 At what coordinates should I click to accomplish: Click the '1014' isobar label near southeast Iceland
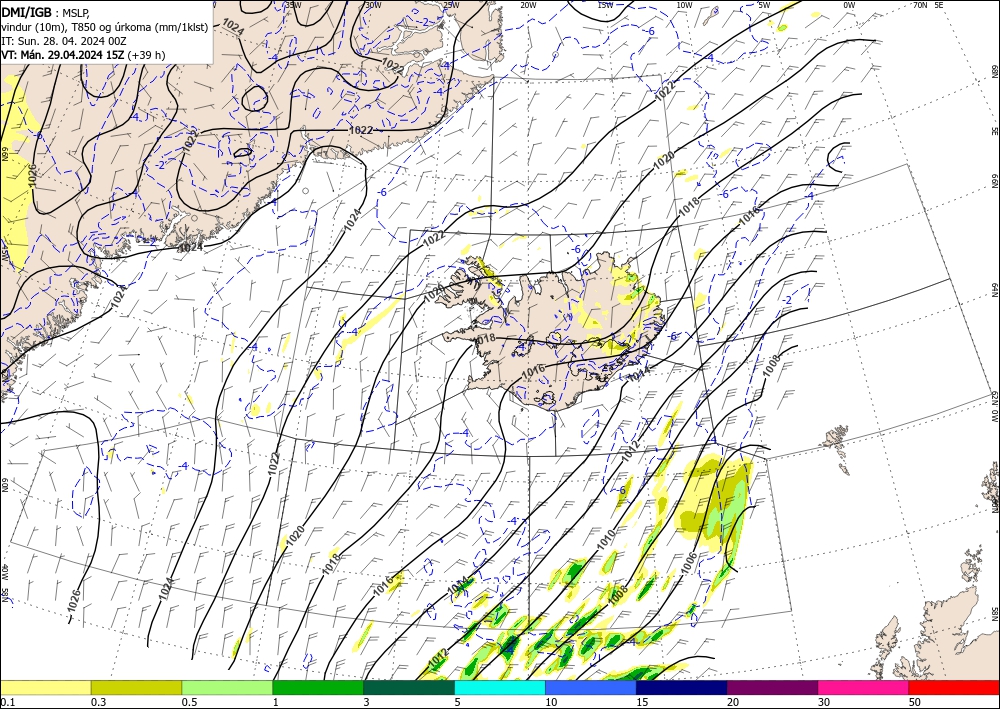coord(639,373)
